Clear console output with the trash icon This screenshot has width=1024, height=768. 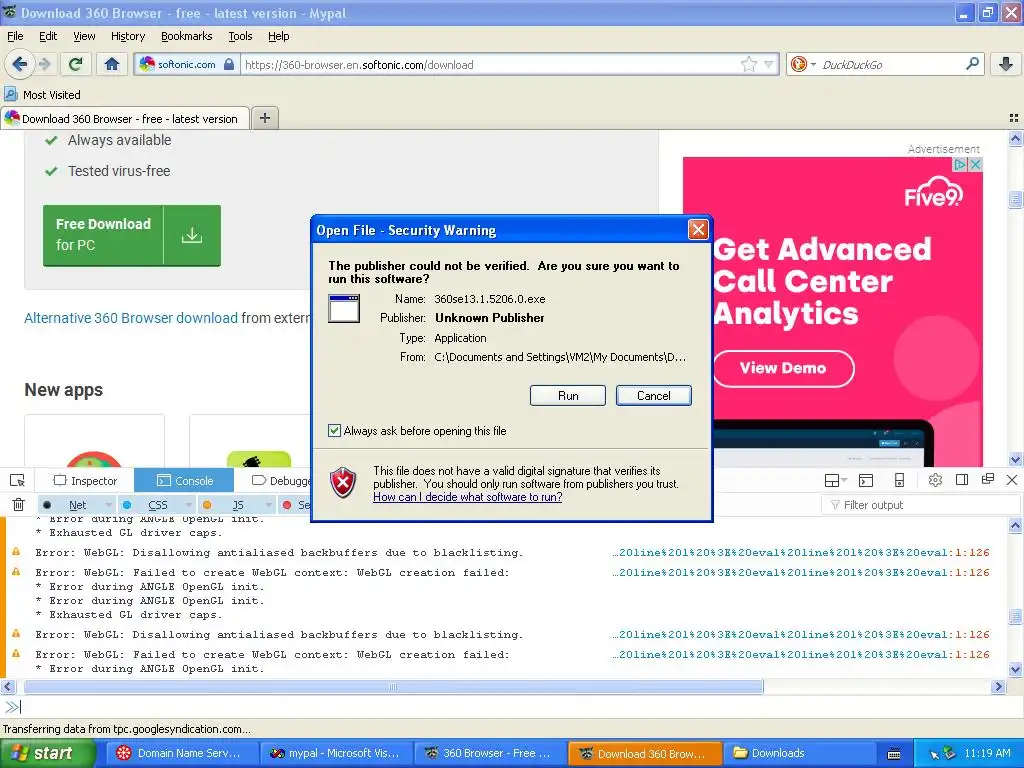pyautogui.click(x=18, y=505)
